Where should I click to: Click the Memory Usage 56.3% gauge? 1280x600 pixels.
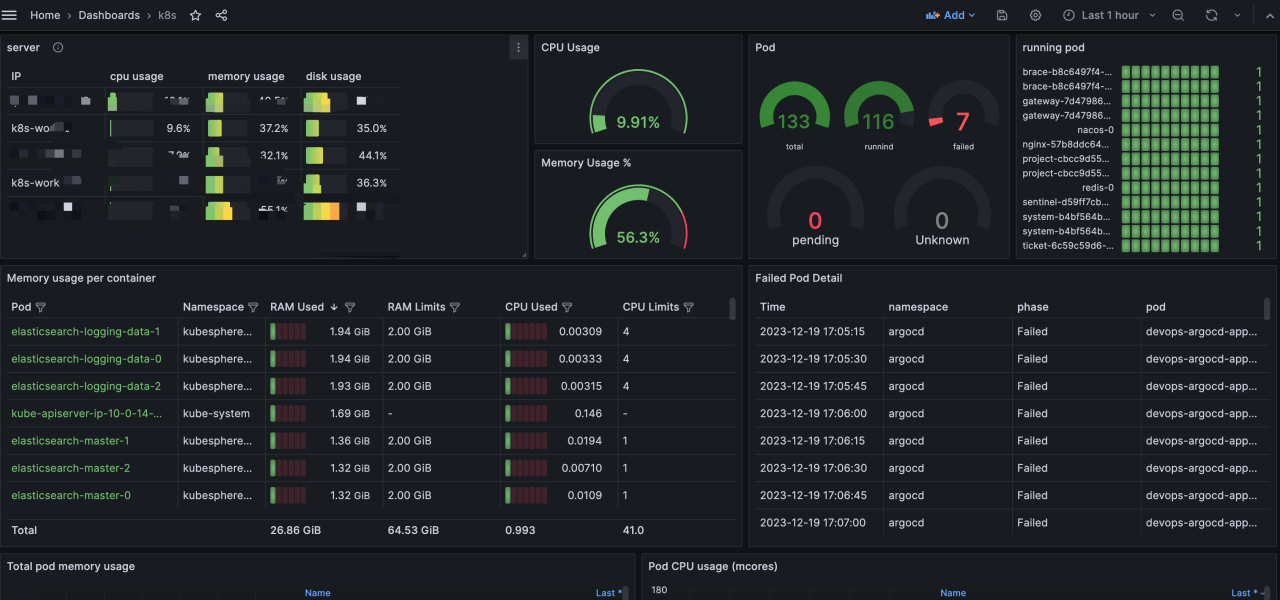tap(638, 218)
